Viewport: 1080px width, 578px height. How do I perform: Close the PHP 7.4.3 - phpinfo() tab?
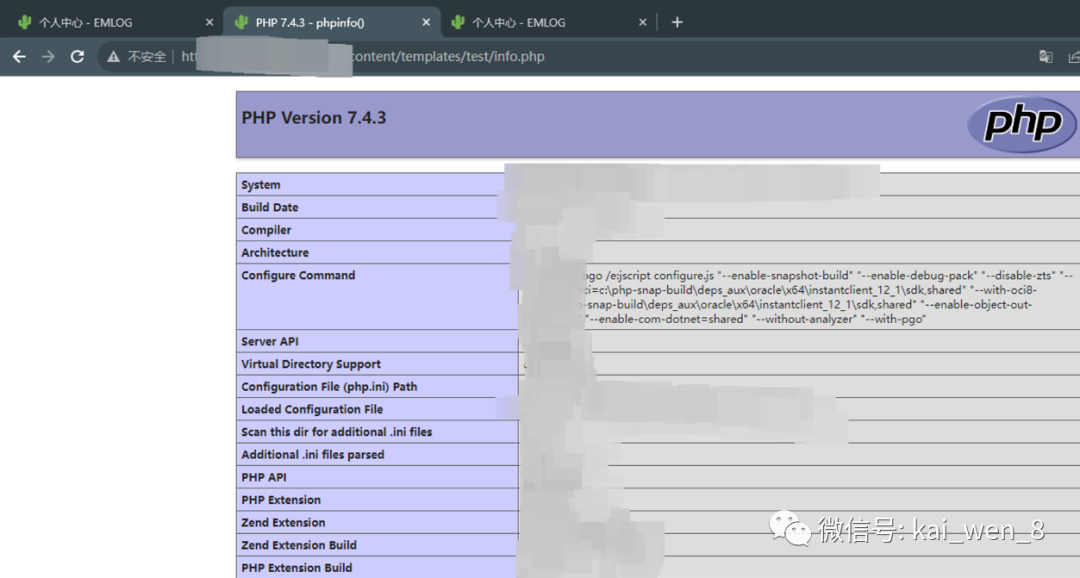(x=426, y=22)
